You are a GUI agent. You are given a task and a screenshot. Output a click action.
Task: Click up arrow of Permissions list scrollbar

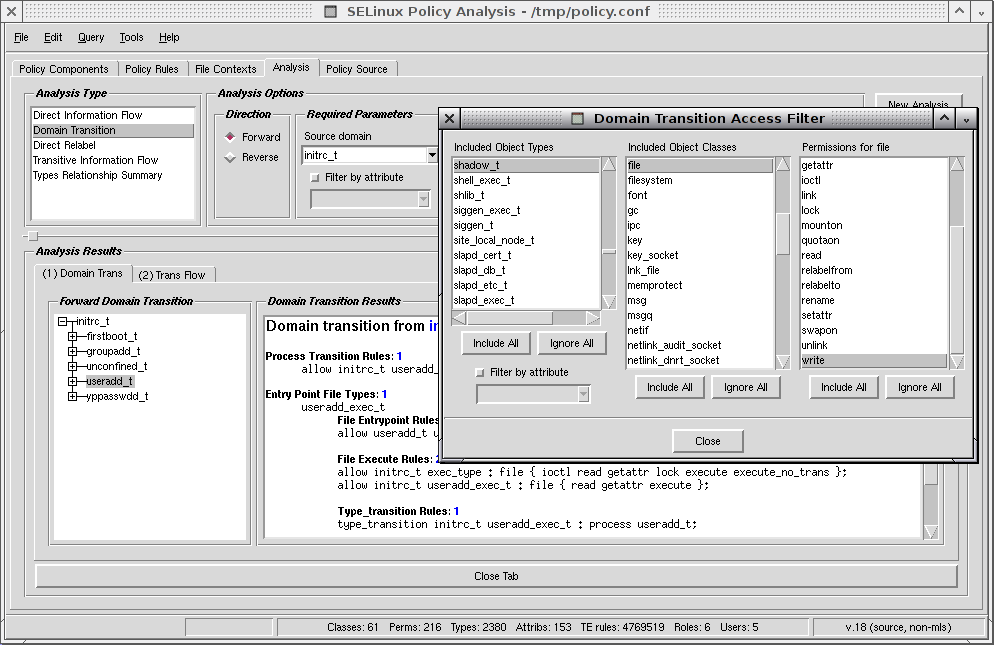click(x=957, y=164)
